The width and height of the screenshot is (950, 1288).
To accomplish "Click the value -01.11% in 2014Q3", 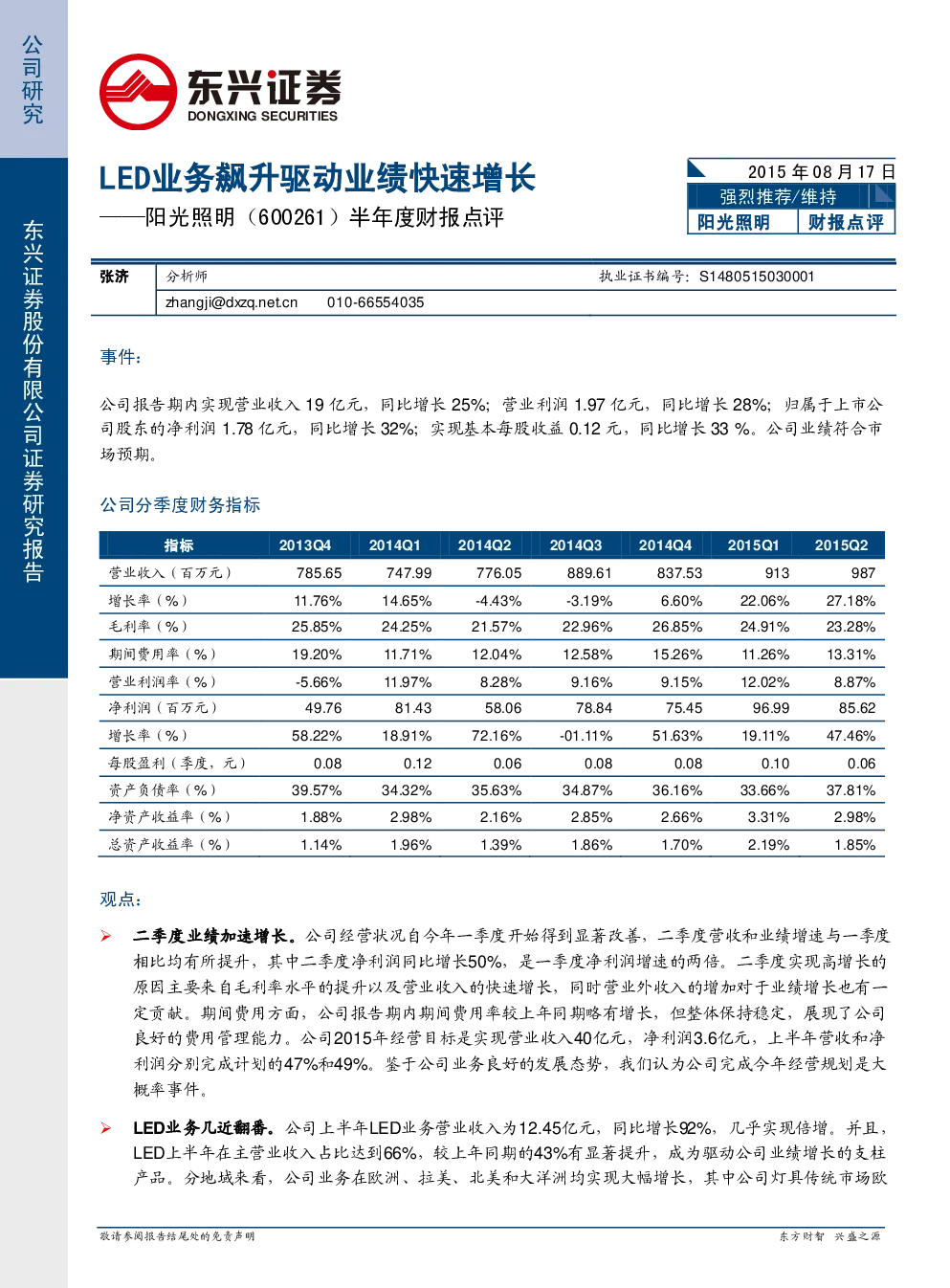I will (x=585, y=736).
